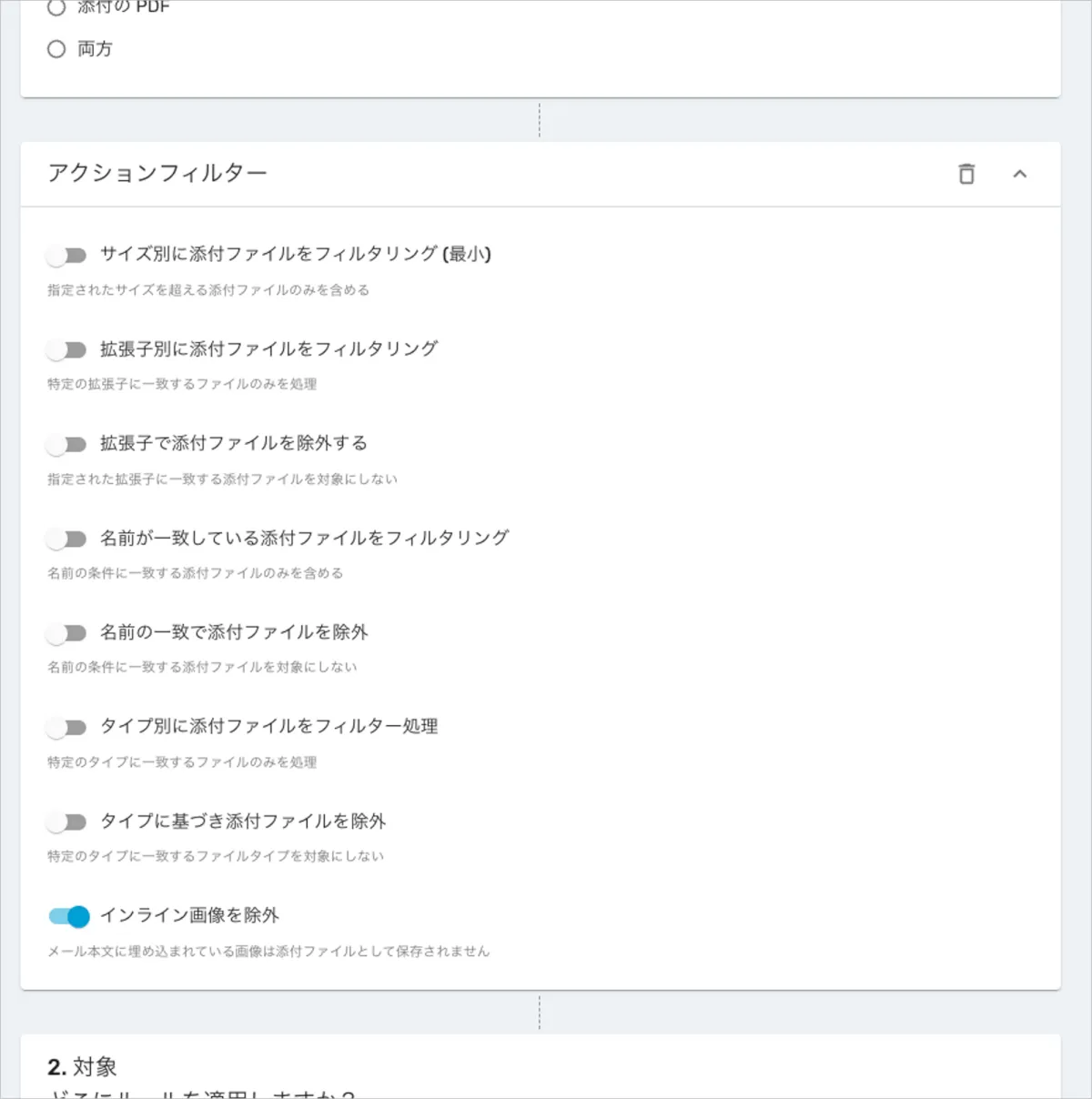Turn on the 拡張子別に添付ファイルをフィルタリング switch

(x=66, y=349)
